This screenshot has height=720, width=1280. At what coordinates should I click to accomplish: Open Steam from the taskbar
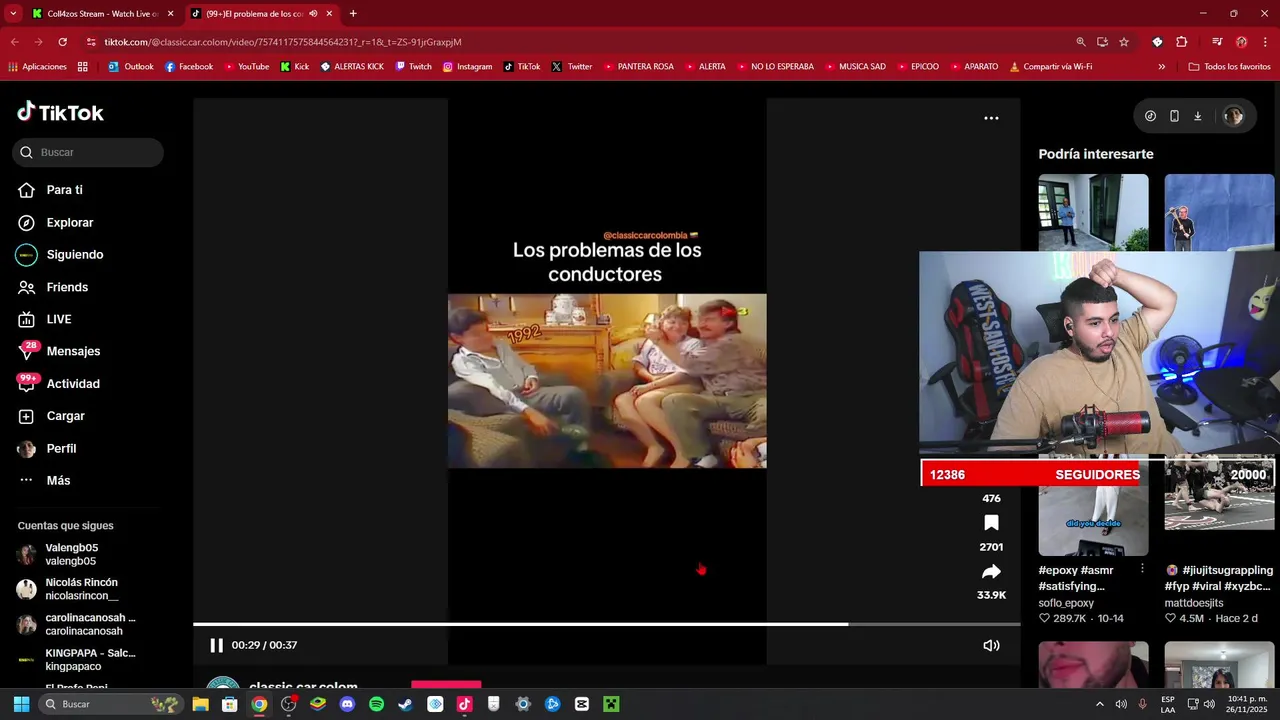coord(405,704)
